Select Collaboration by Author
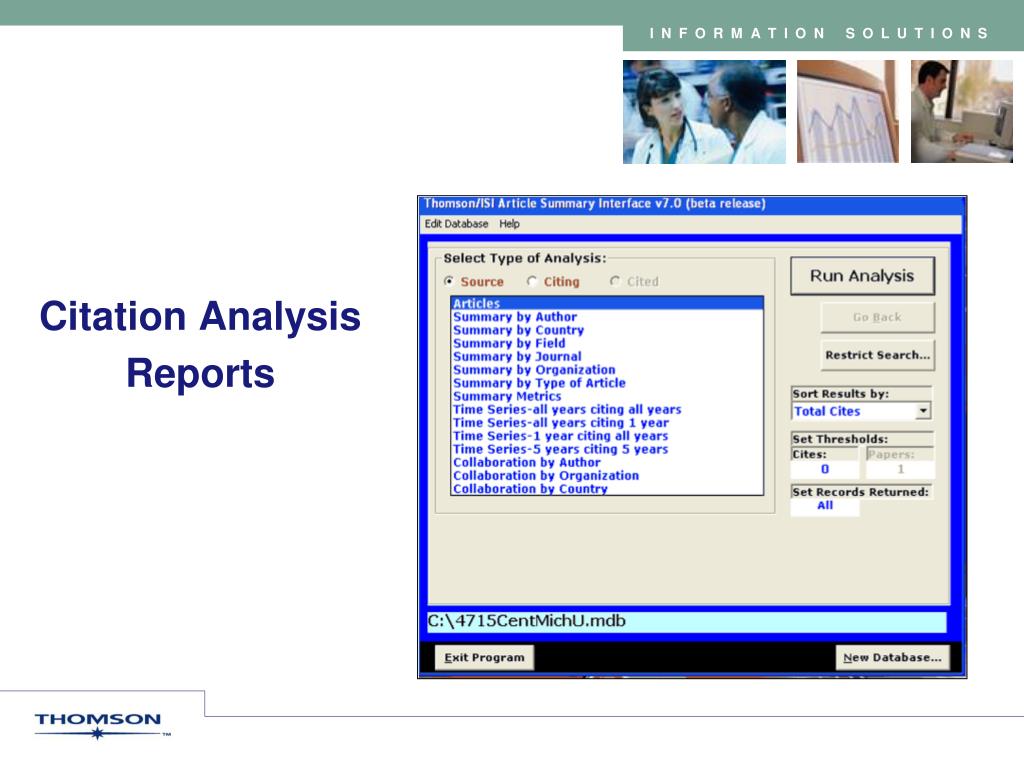1024x768 pixels. pos(607,462)
